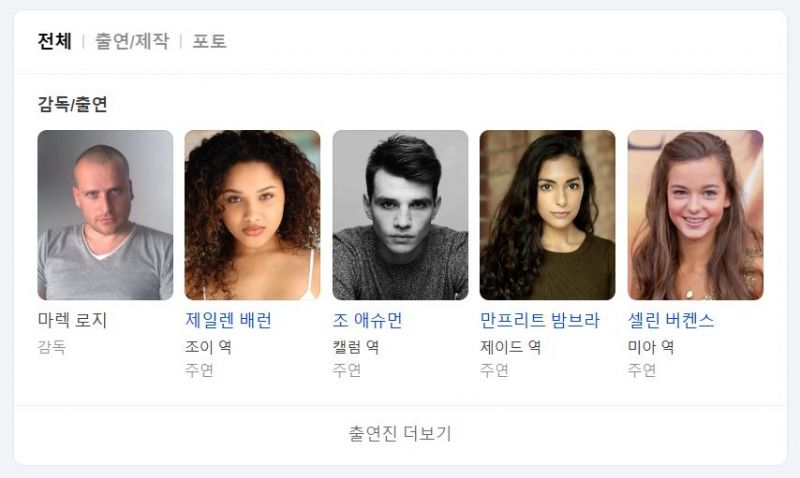Click the 만프리트 밤브라 name link

point(540,320)
